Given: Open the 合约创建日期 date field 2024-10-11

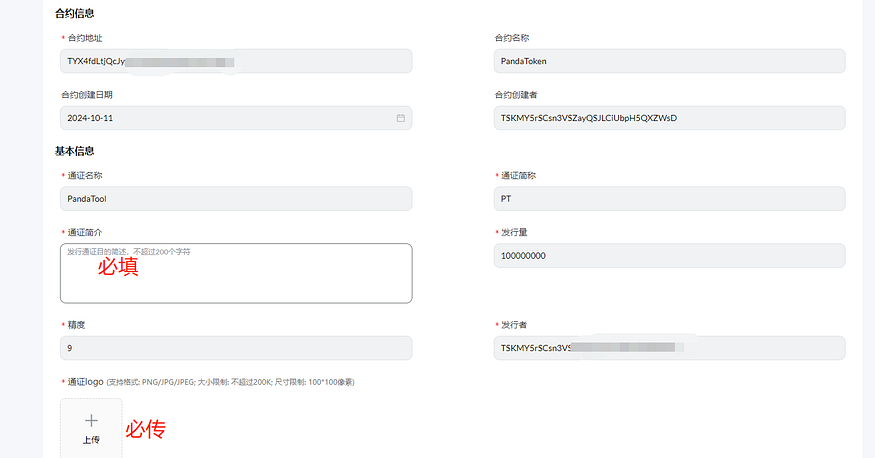Looking at the screenshot, I should click(236, 118).
